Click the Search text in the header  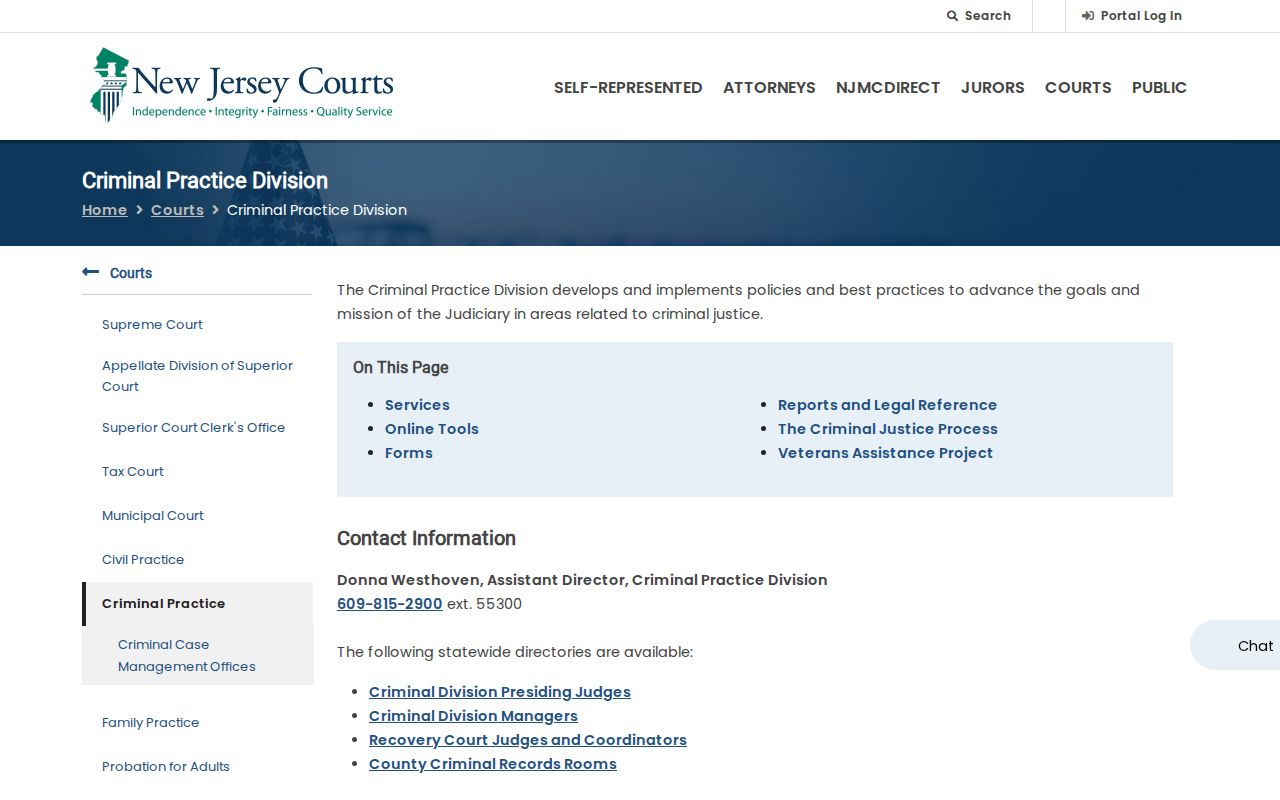click(988, 16)
